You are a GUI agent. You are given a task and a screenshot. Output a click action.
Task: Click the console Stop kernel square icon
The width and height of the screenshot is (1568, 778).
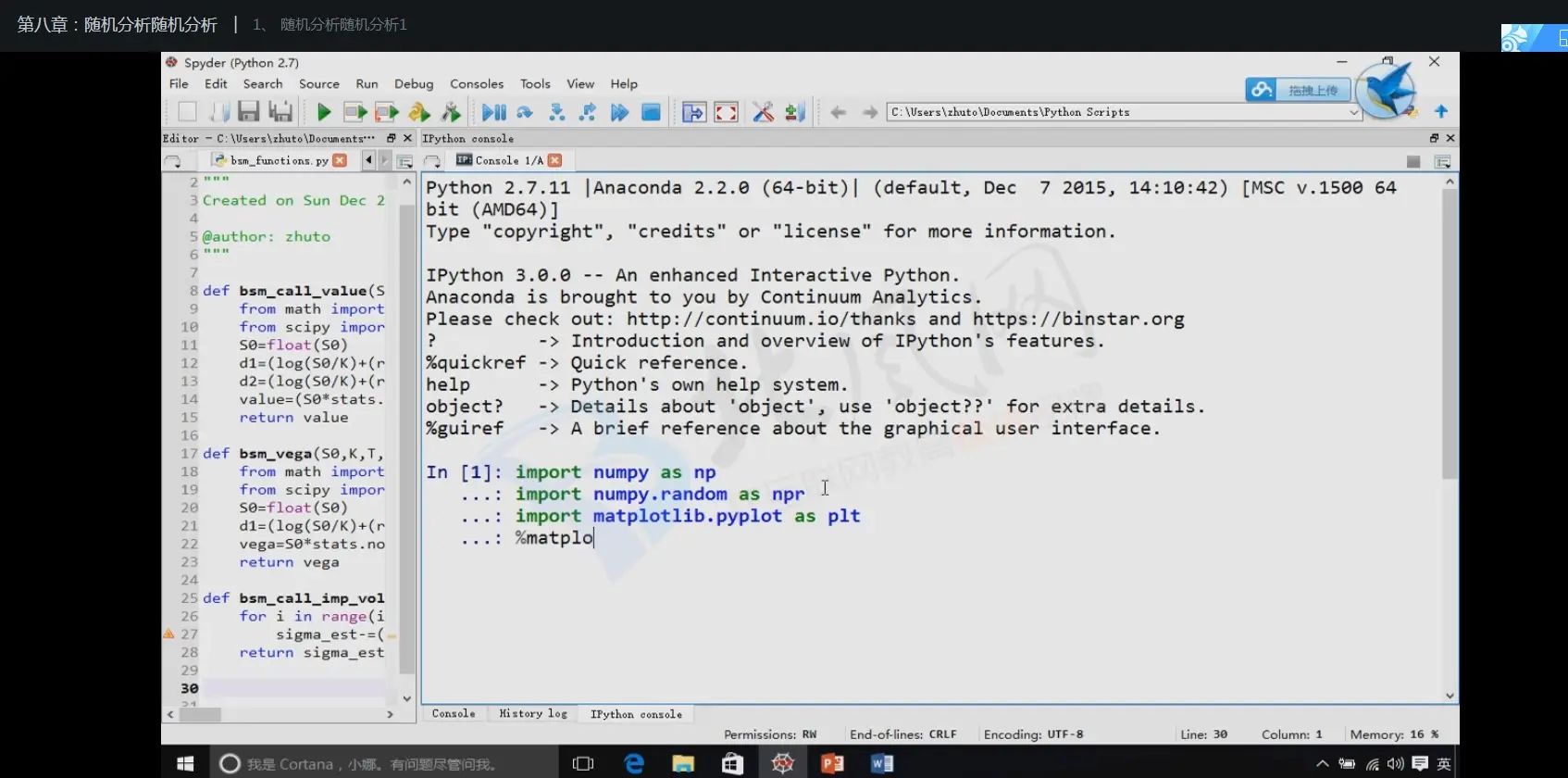click(1413, 161)
